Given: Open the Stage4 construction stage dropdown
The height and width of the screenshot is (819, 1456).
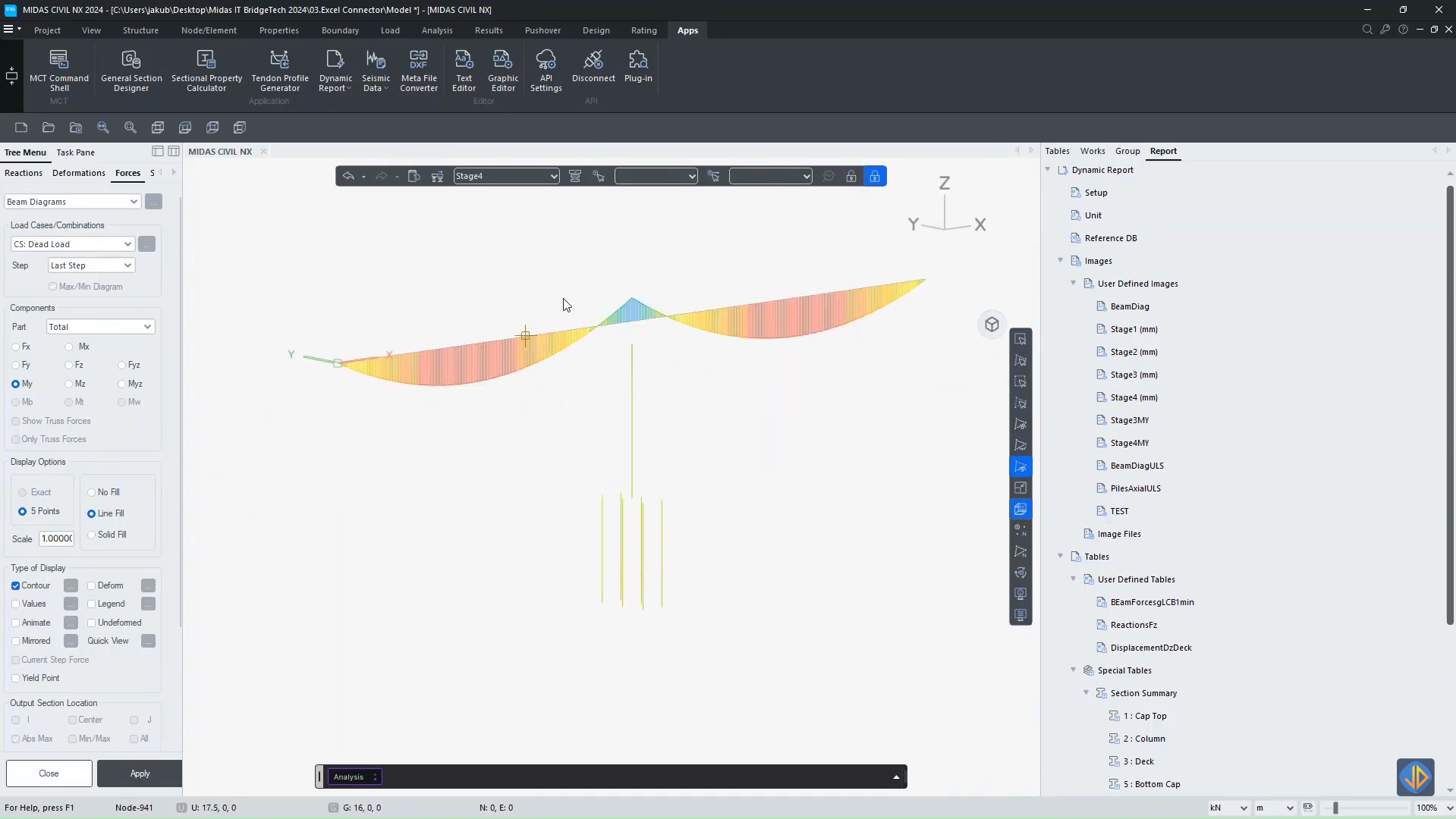Looking at the screenshot, I should coord(506,176).
